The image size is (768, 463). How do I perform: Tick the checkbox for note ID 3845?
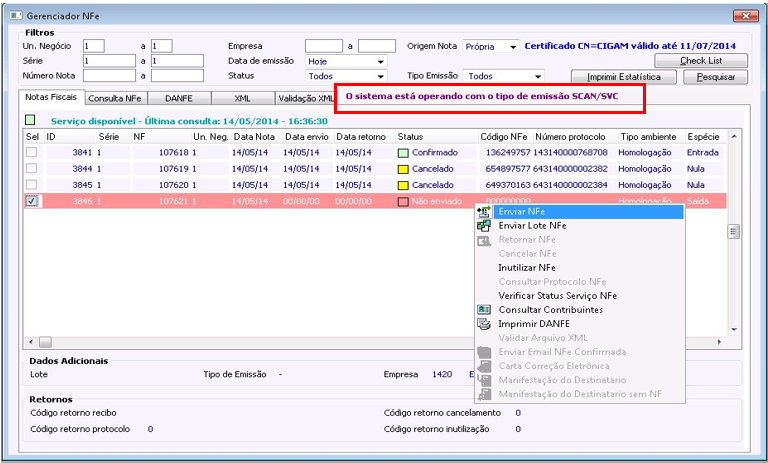click(x=31, y=185)
